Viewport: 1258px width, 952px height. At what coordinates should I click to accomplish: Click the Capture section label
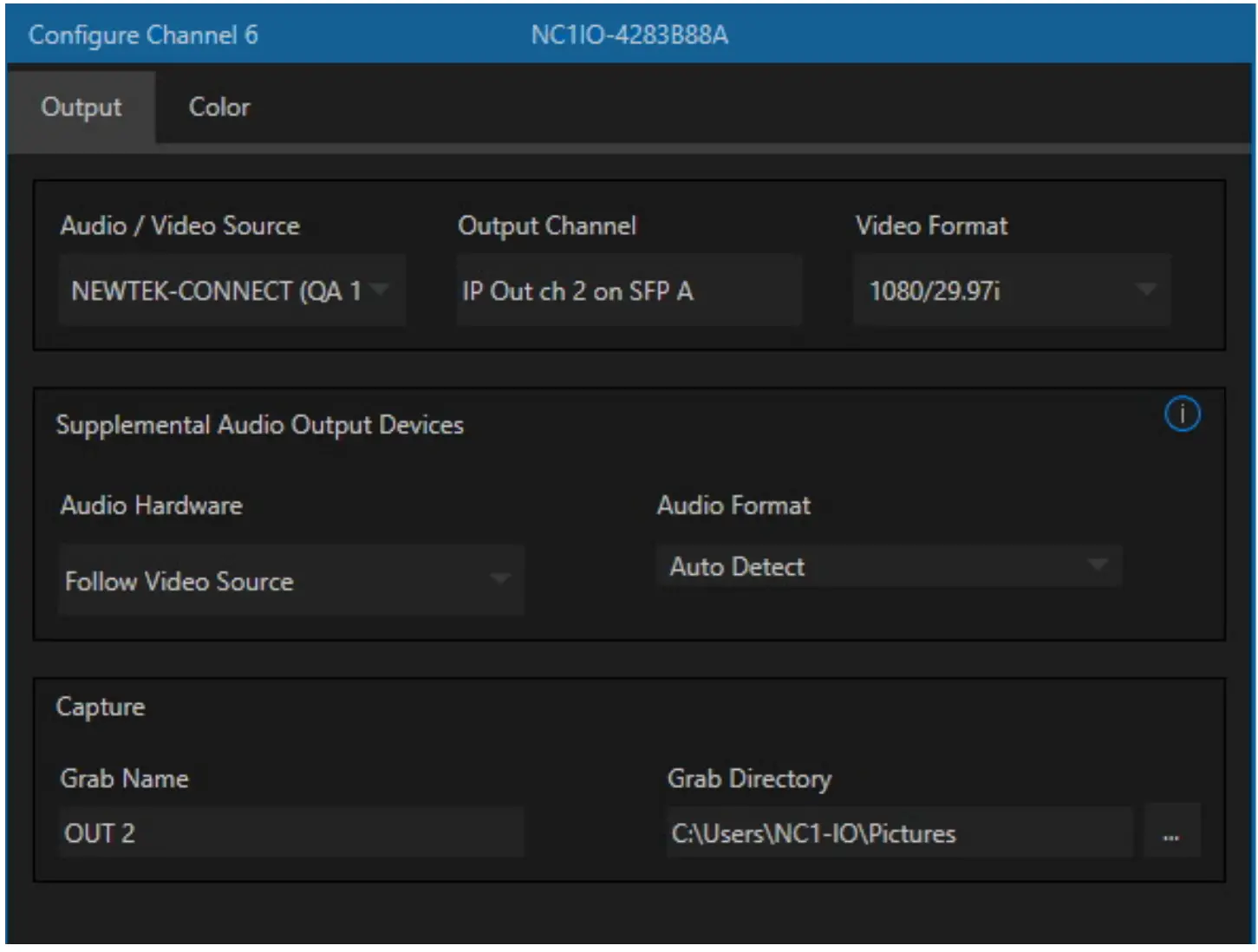tap(100, 706)
